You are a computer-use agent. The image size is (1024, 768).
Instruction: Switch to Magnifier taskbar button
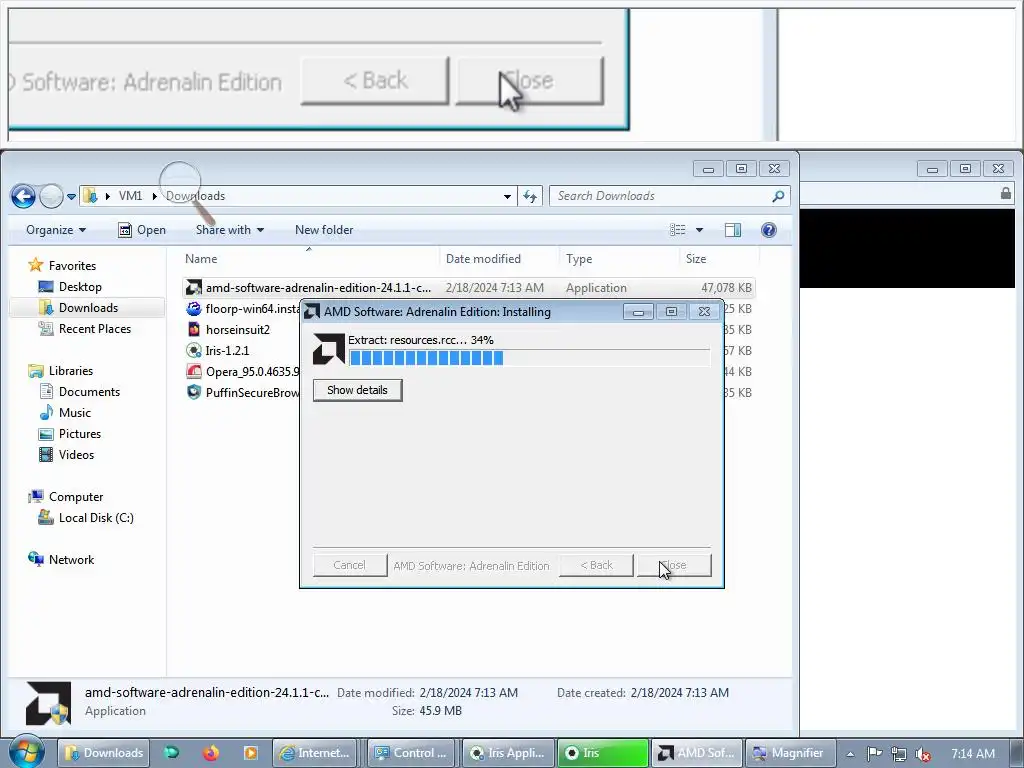(792, 753)
